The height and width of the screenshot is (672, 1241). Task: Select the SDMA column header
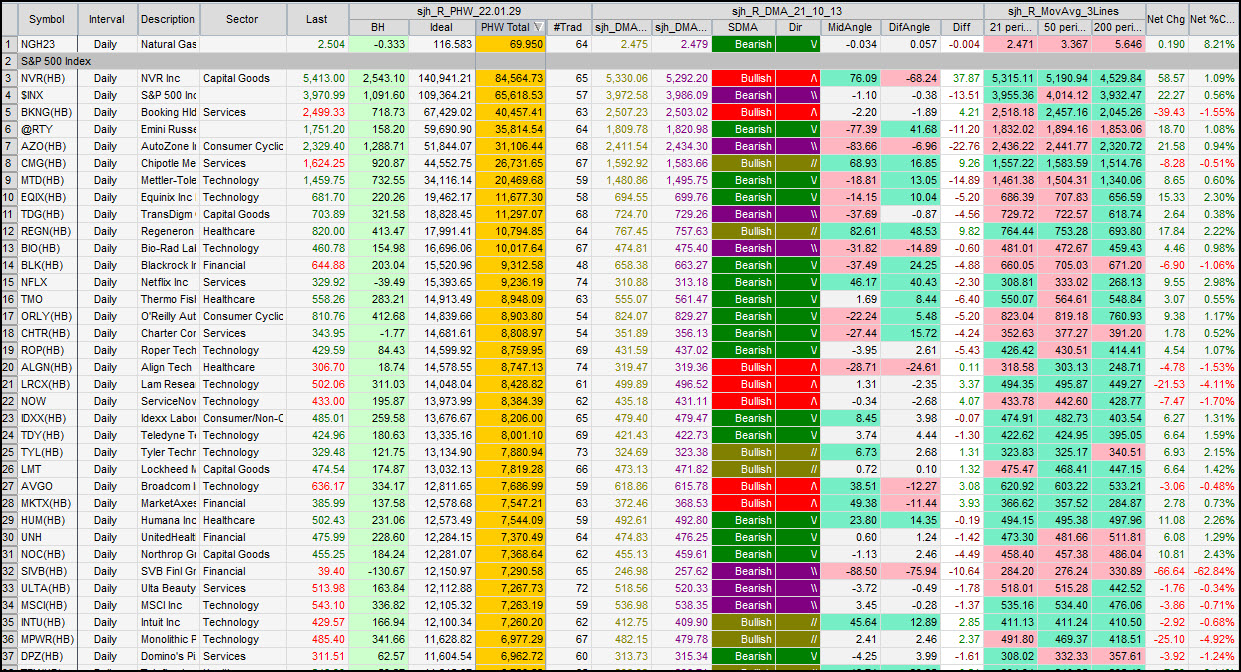coord(744,27)
